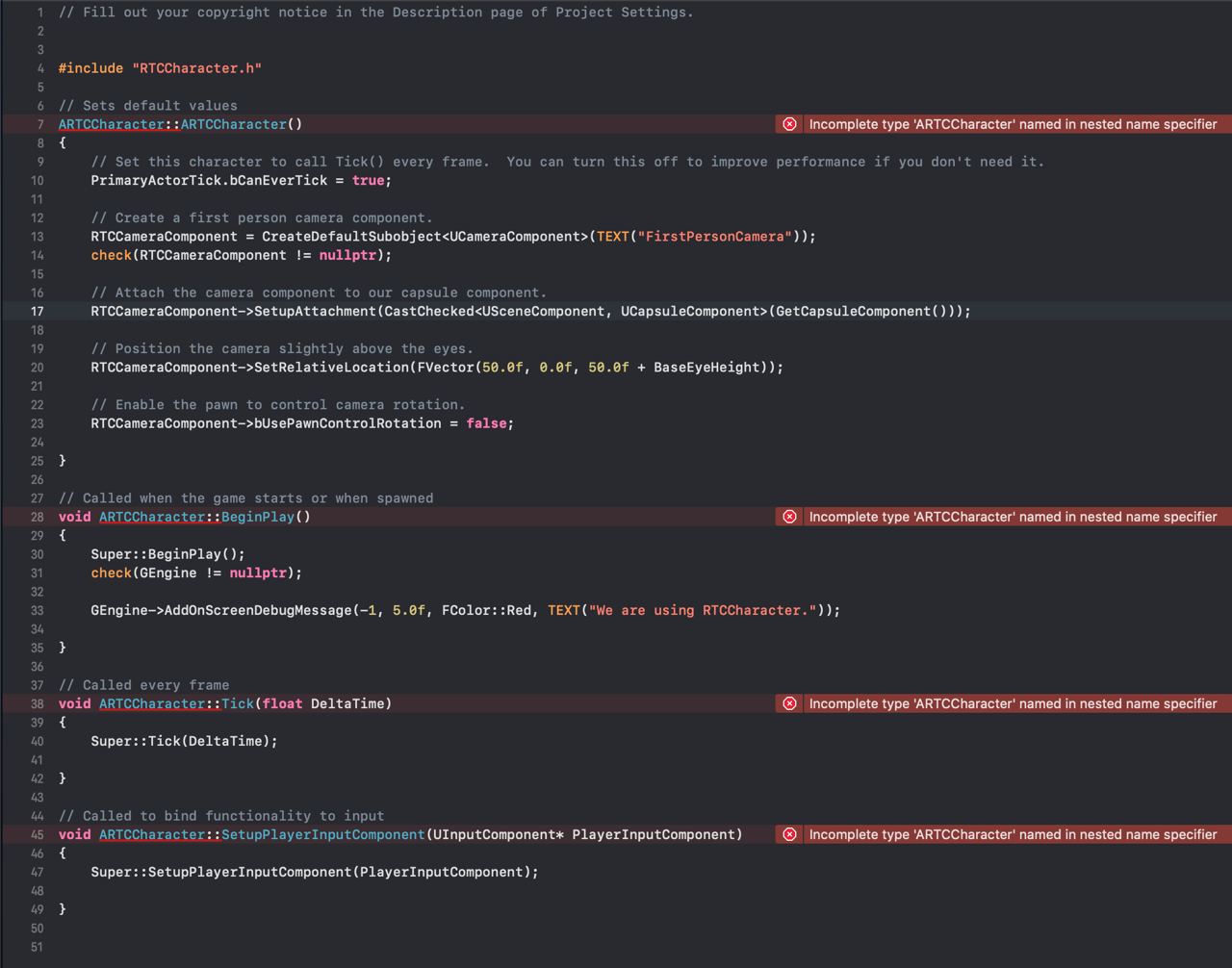Click the error icon on BeginPlay line 28

pyautogui.click(x=789, y=517)
